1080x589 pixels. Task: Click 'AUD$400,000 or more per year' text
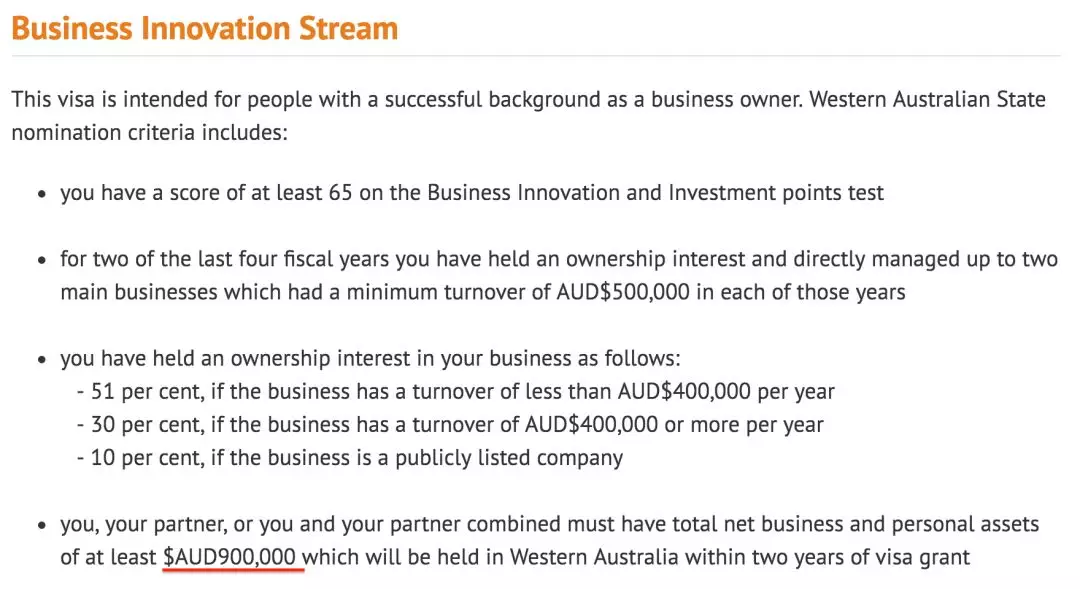pos(674,424)
